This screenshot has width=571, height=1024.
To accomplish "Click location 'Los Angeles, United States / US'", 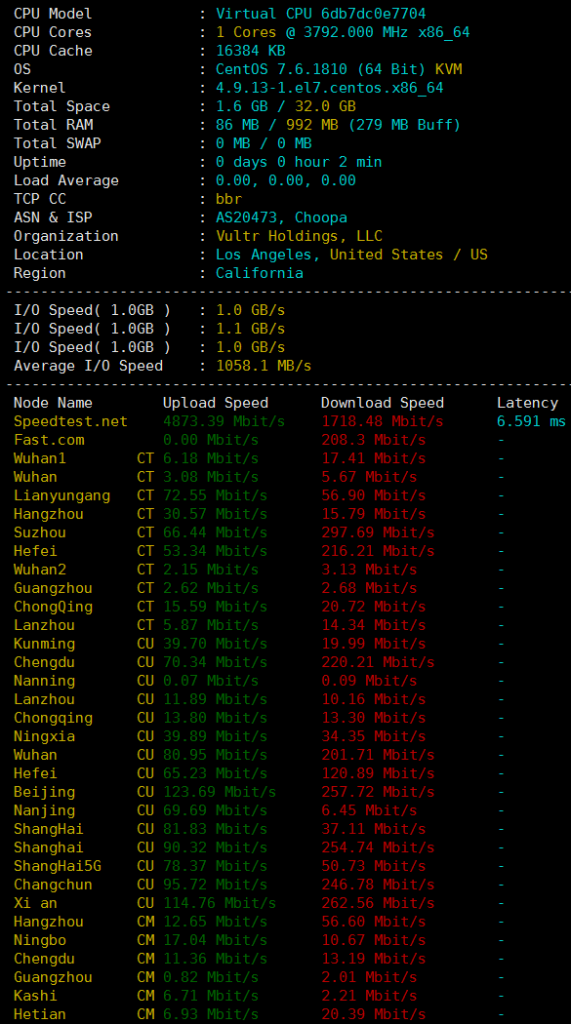I will 351,255.
